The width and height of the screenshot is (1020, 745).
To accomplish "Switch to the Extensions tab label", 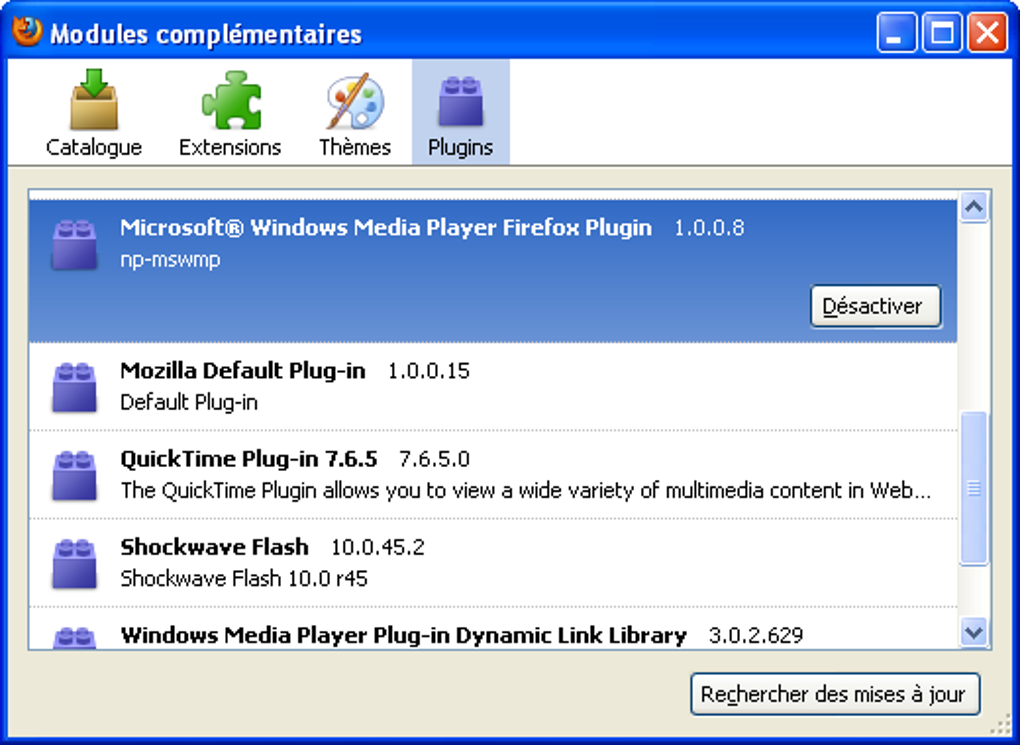I will coord(230,148).
